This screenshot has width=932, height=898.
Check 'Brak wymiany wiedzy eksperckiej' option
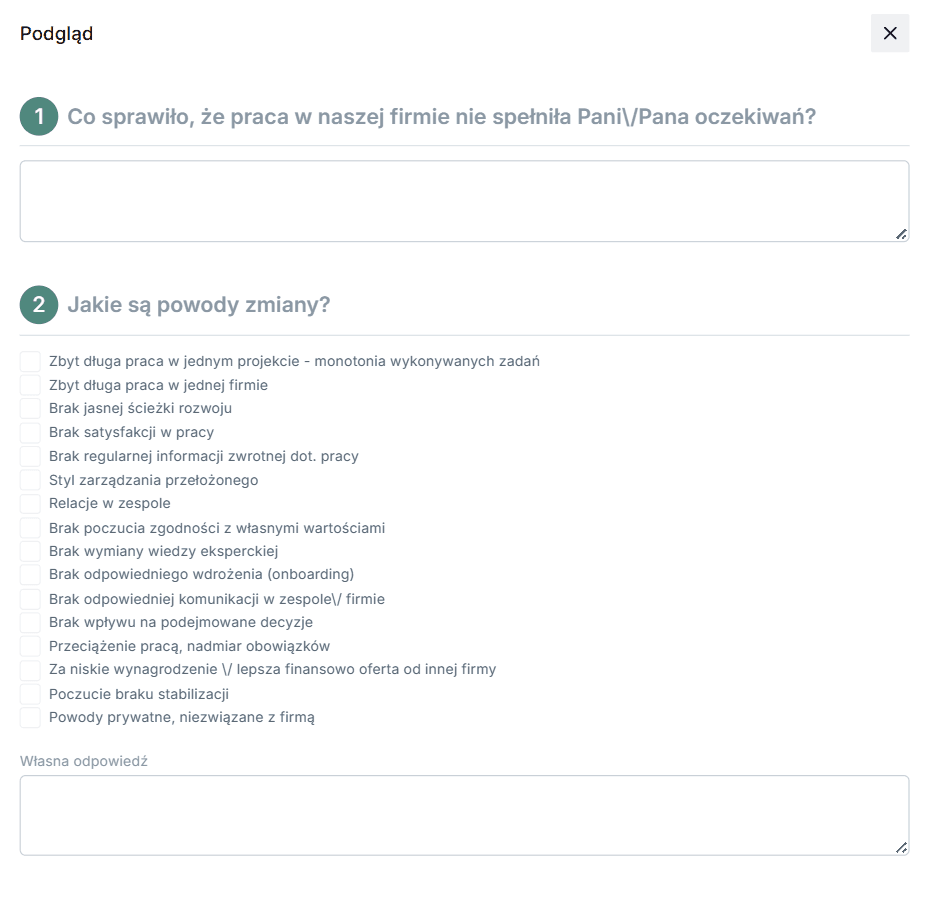[x=31, y=551]
